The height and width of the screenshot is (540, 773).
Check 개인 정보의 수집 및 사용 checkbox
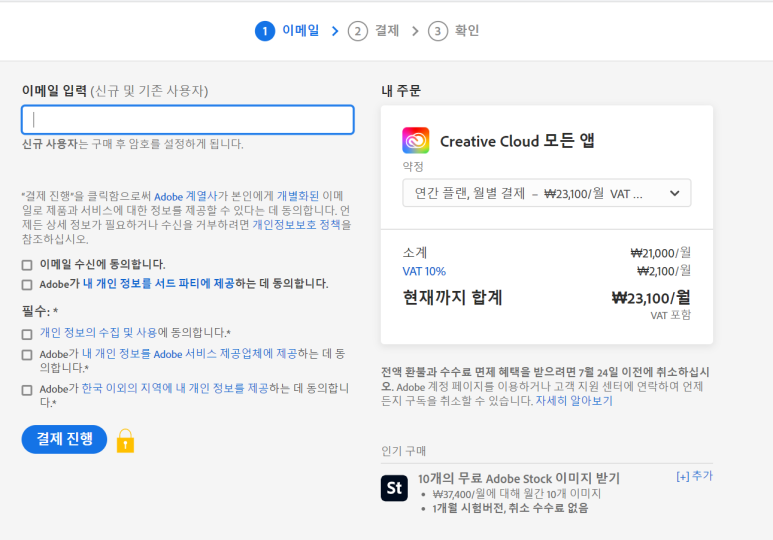click(x=27, y=334)
